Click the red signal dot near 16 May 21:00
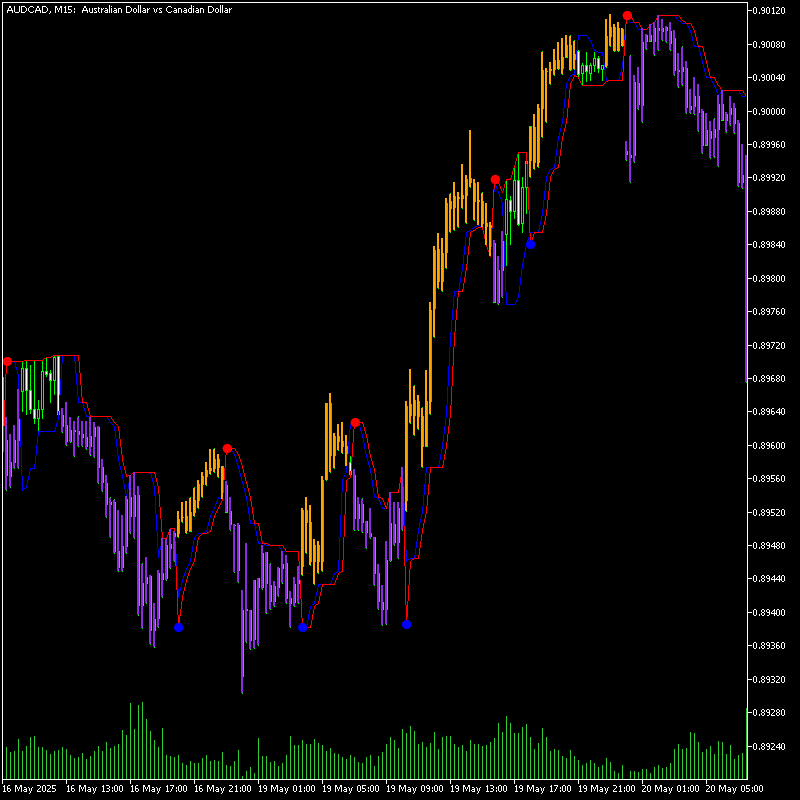 coord(227,448)
